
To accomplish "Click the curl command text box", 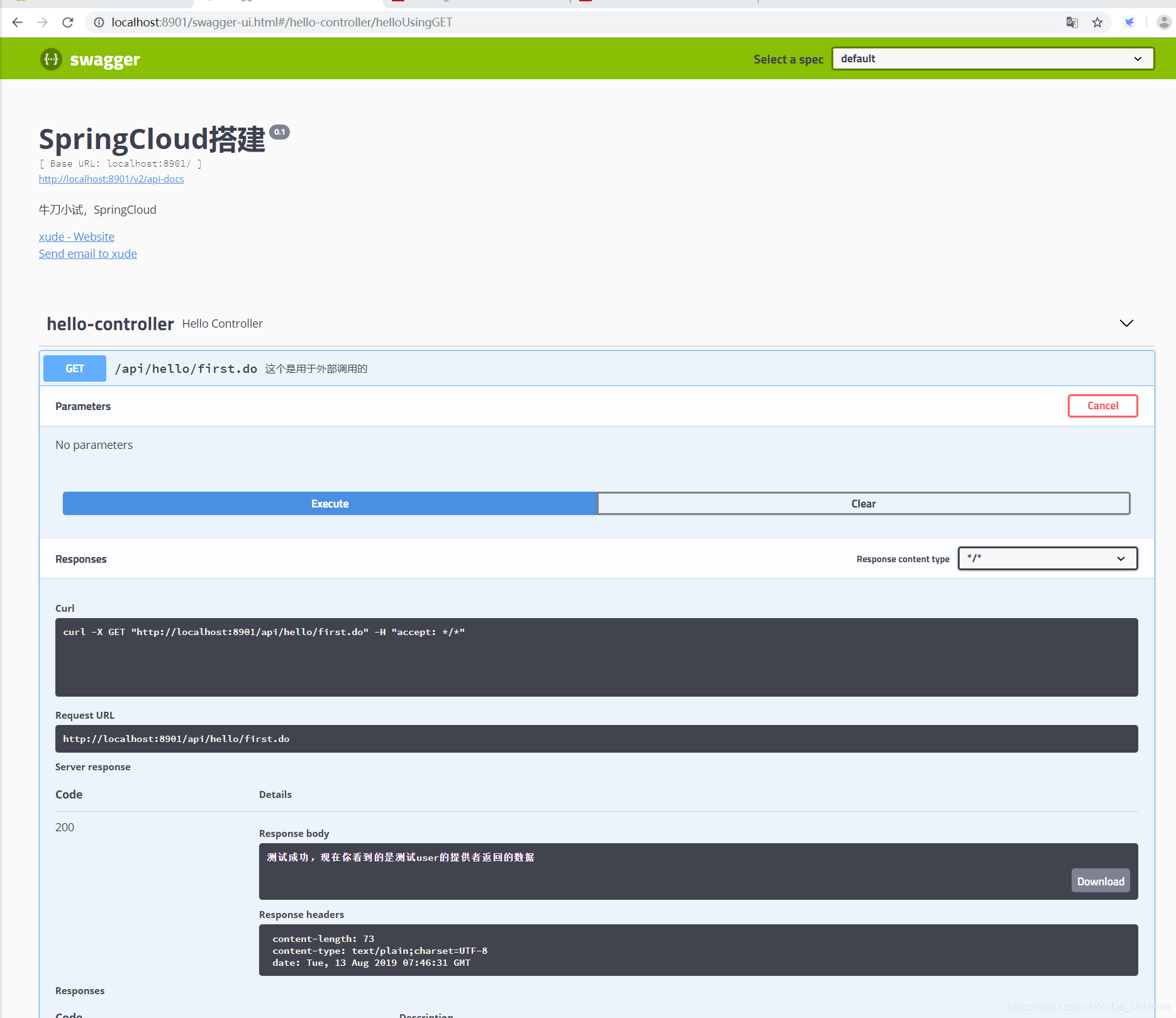I will point(596,657).
